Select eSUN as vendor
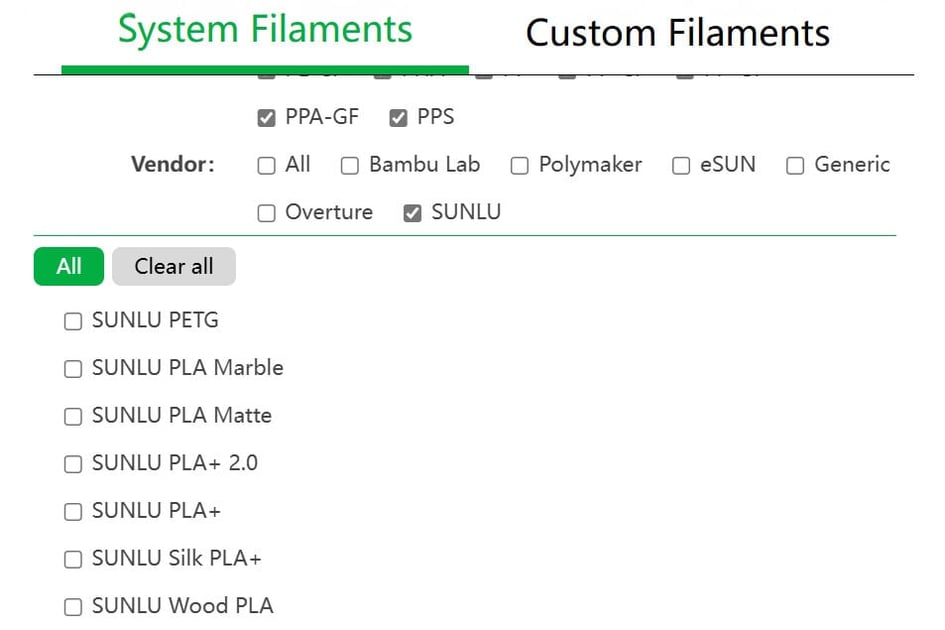The width and height of the screenshot is (945, 630). pos(681,166)
